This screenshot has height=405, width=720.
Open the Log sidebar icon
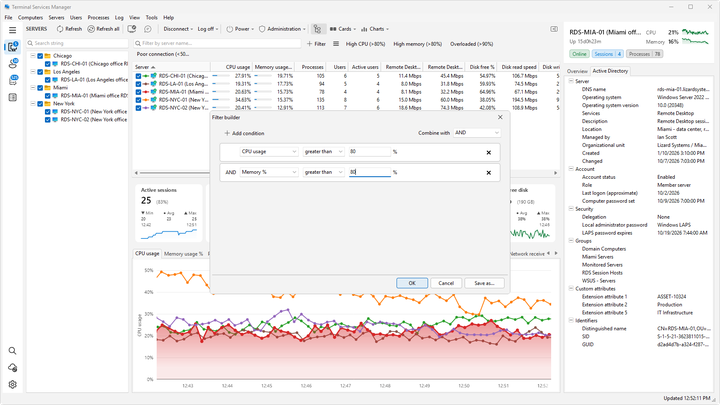pyautogui.click(x=12, y=97)
